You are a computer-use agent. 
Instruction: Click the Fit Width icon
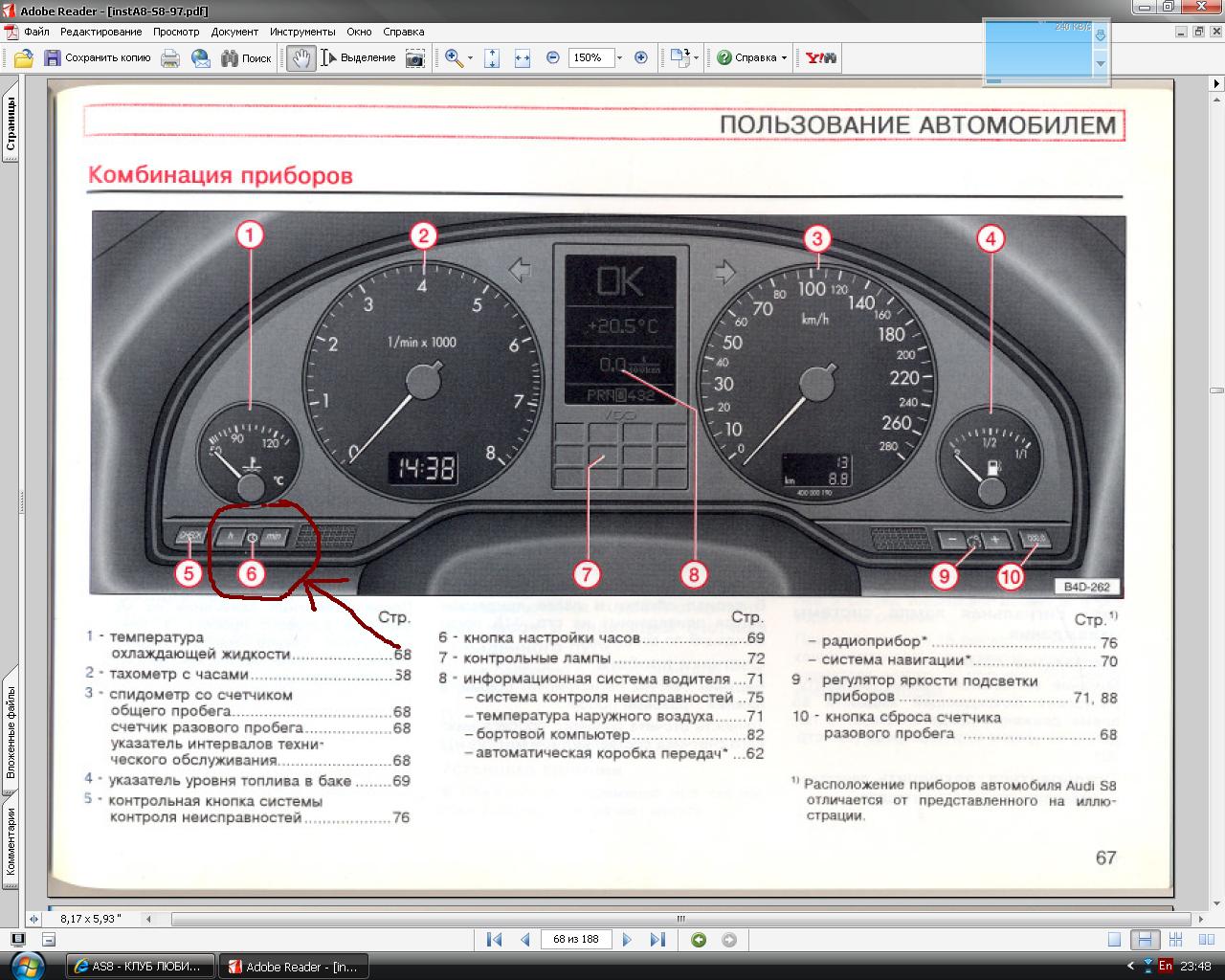[523, 58]
